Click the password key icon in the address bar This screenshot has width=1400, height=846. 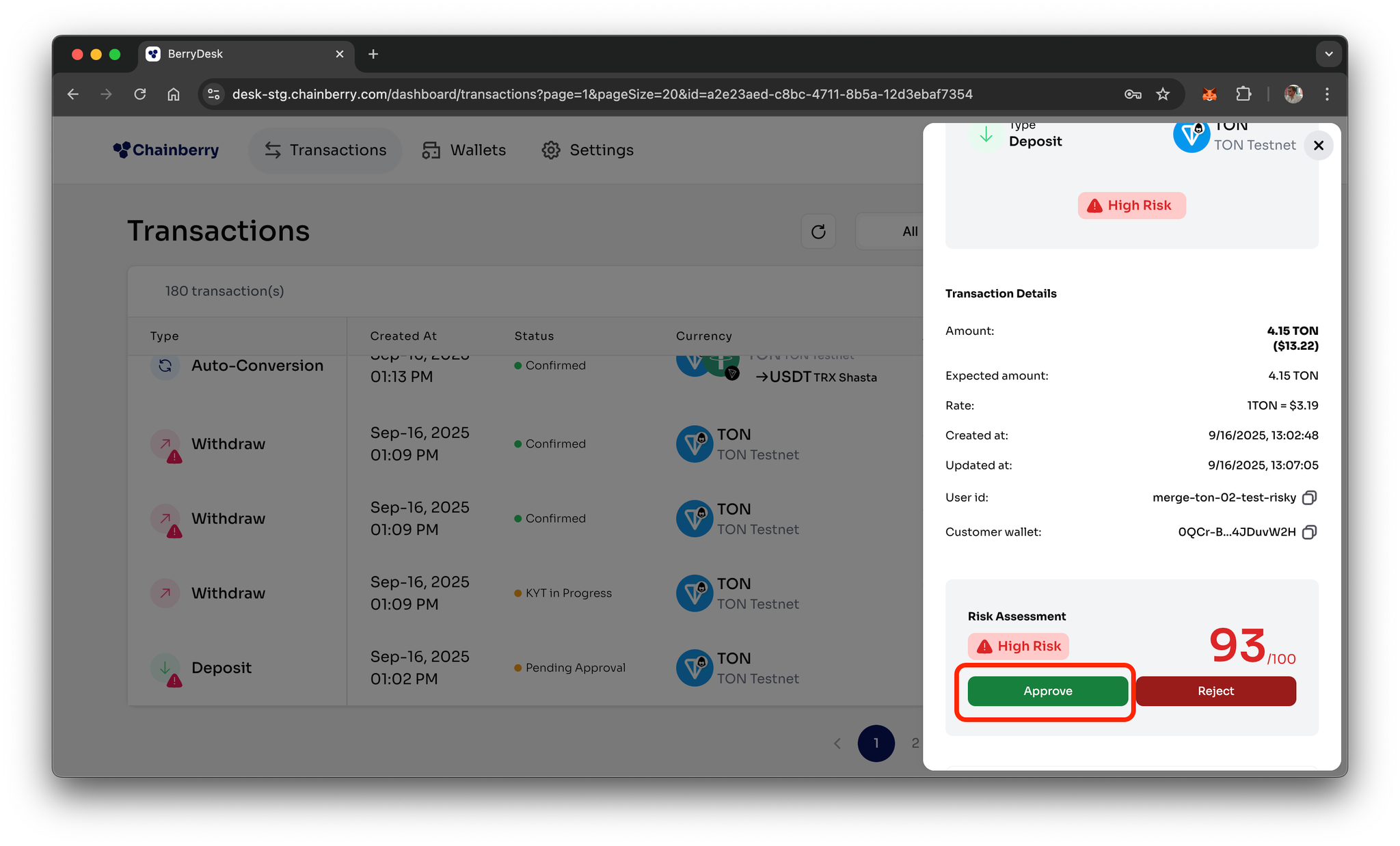[1133, 94]
